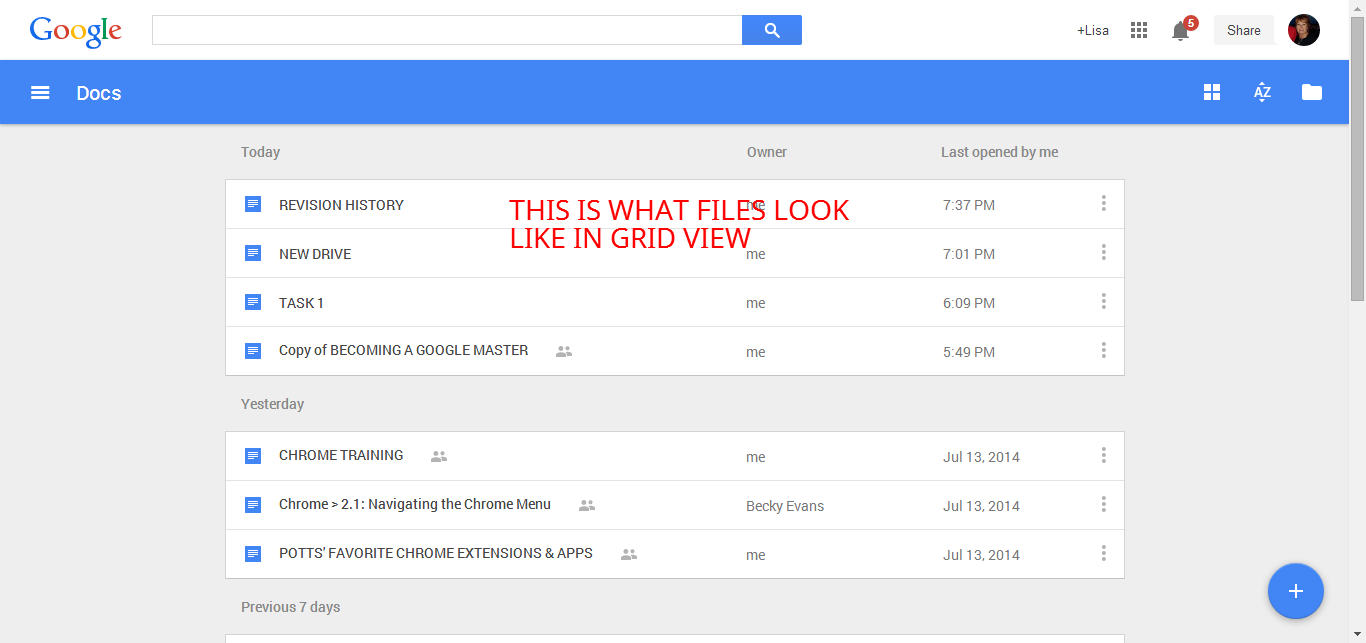
Task: Click the 6:09 PM time entry
Action: [x=969, y=303]
